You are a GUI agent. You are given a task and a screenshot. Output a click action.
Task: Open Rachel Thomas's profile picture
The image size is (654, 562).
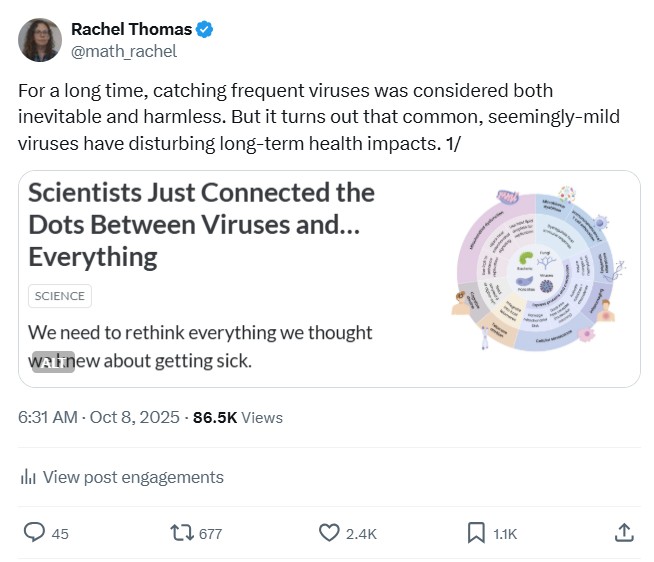coord(39,39)
